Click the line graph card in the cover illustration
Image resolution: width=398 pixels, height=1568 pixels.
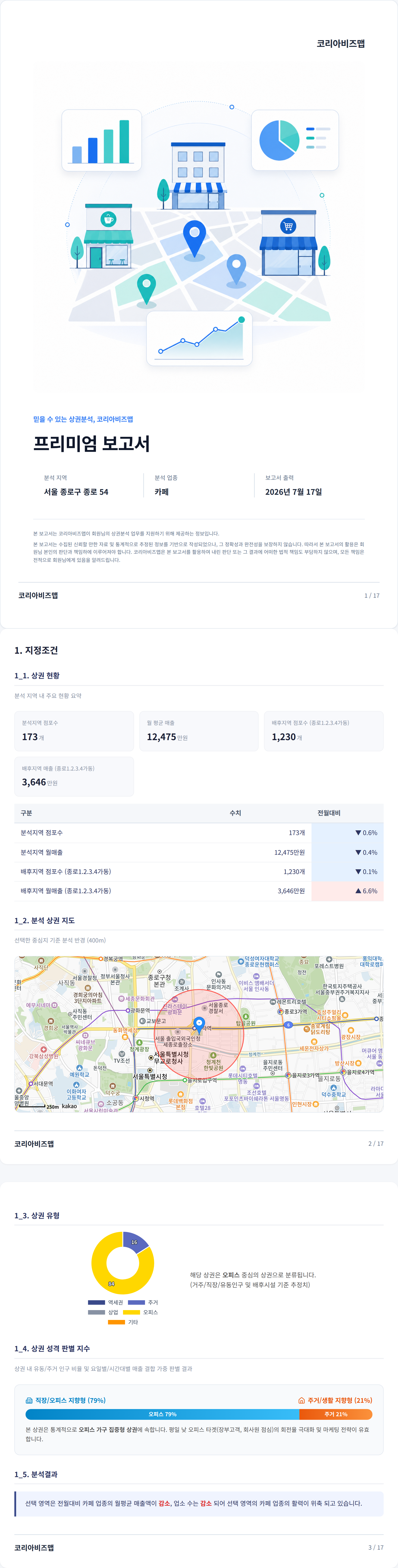click(199, 338)
